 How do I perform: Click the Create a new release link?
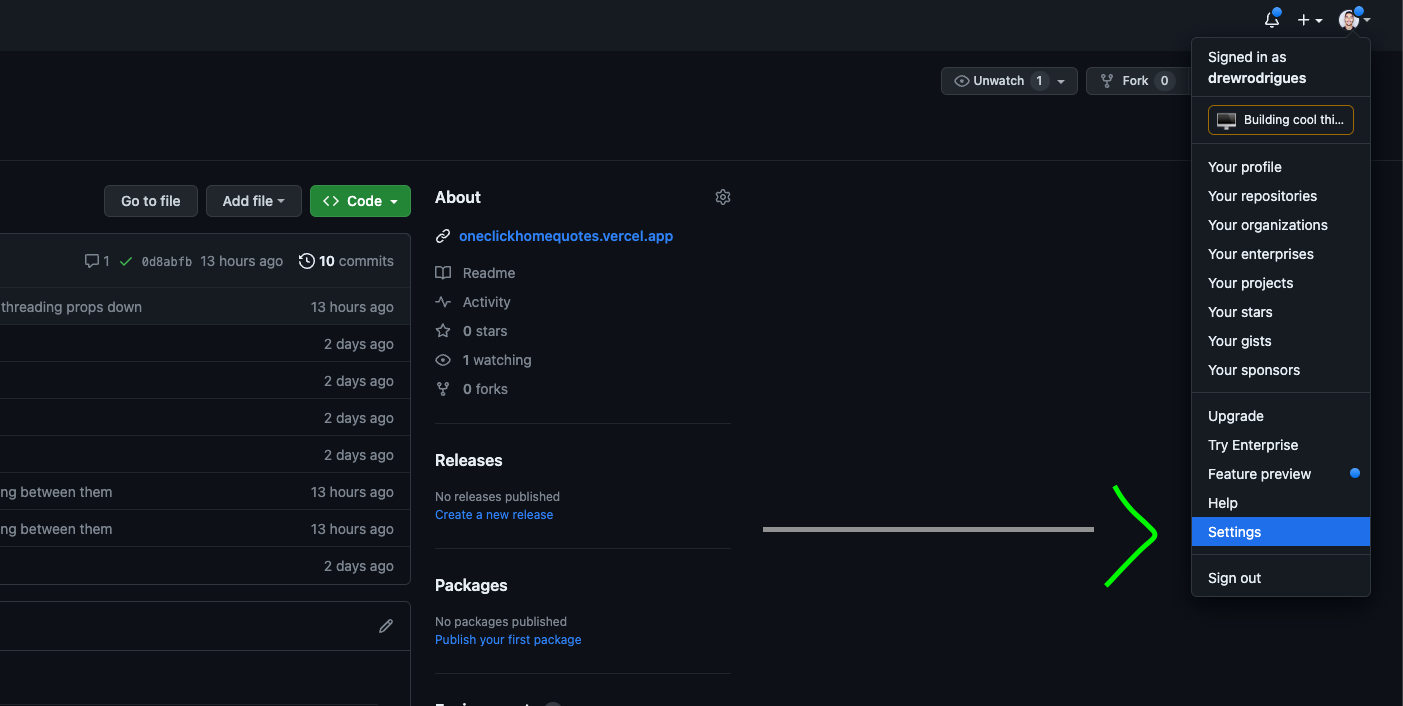(494, 515)
